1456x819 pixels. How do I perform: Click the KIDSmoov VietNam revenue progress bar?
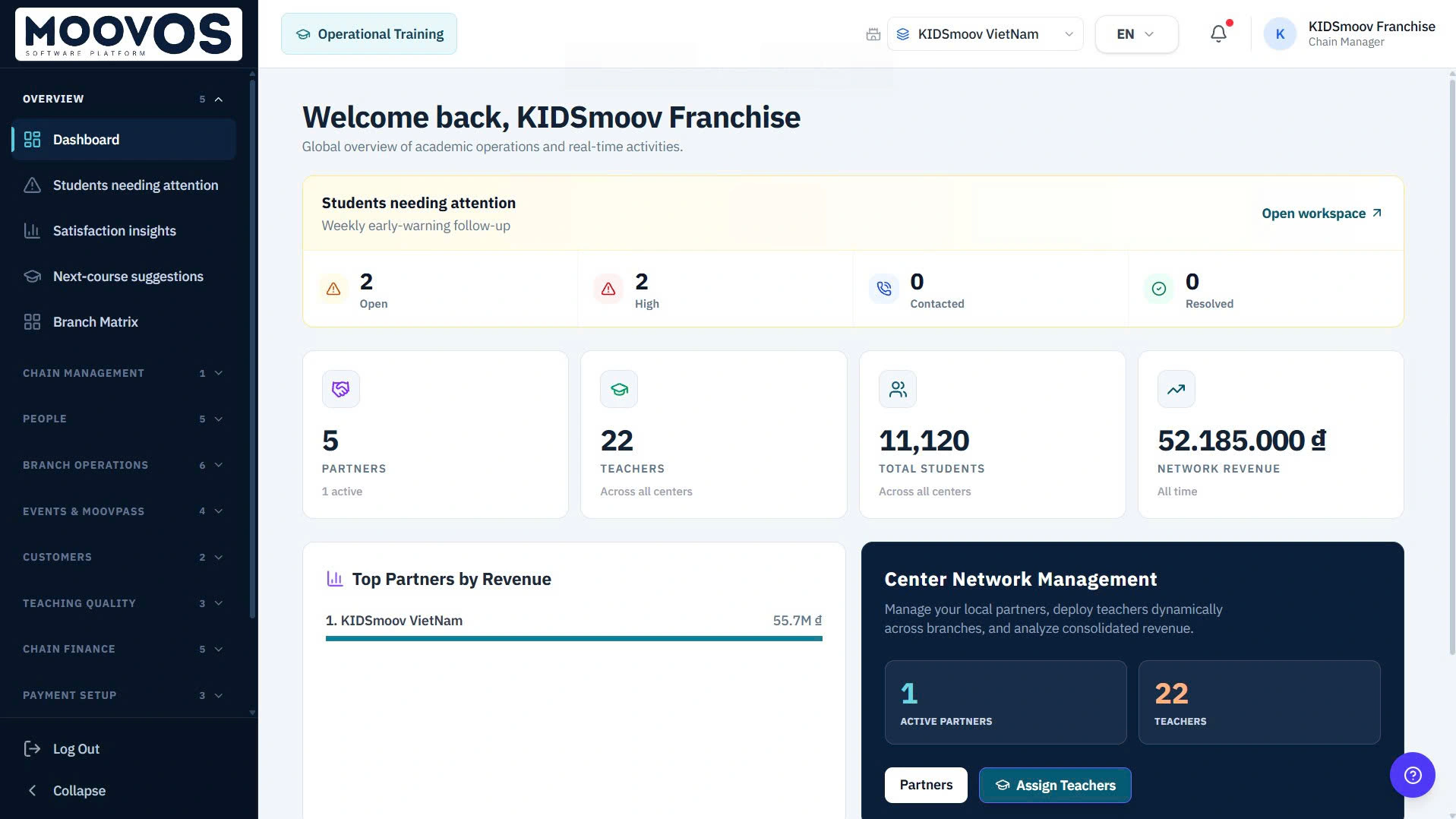tap(573, 638)
